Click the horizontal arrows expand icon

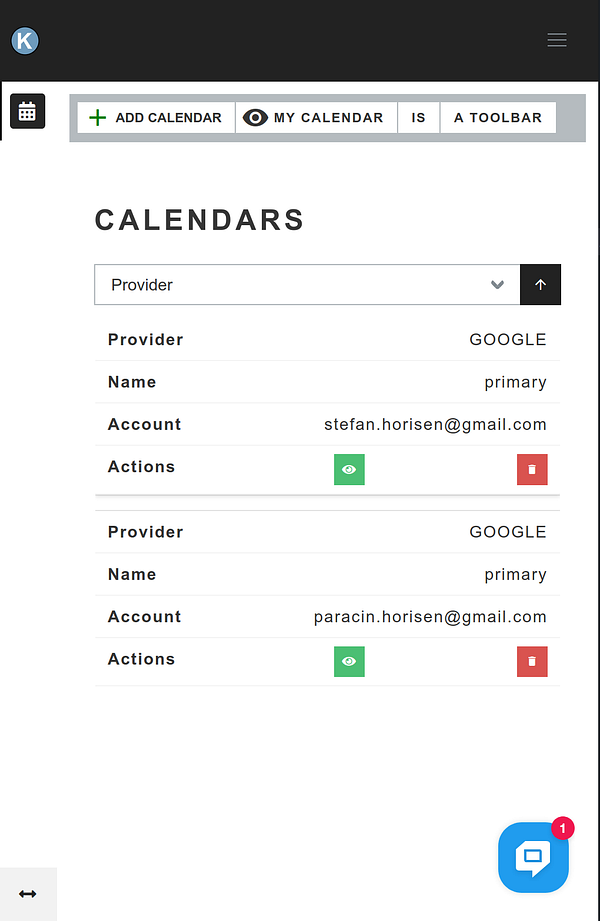[28, 893]
